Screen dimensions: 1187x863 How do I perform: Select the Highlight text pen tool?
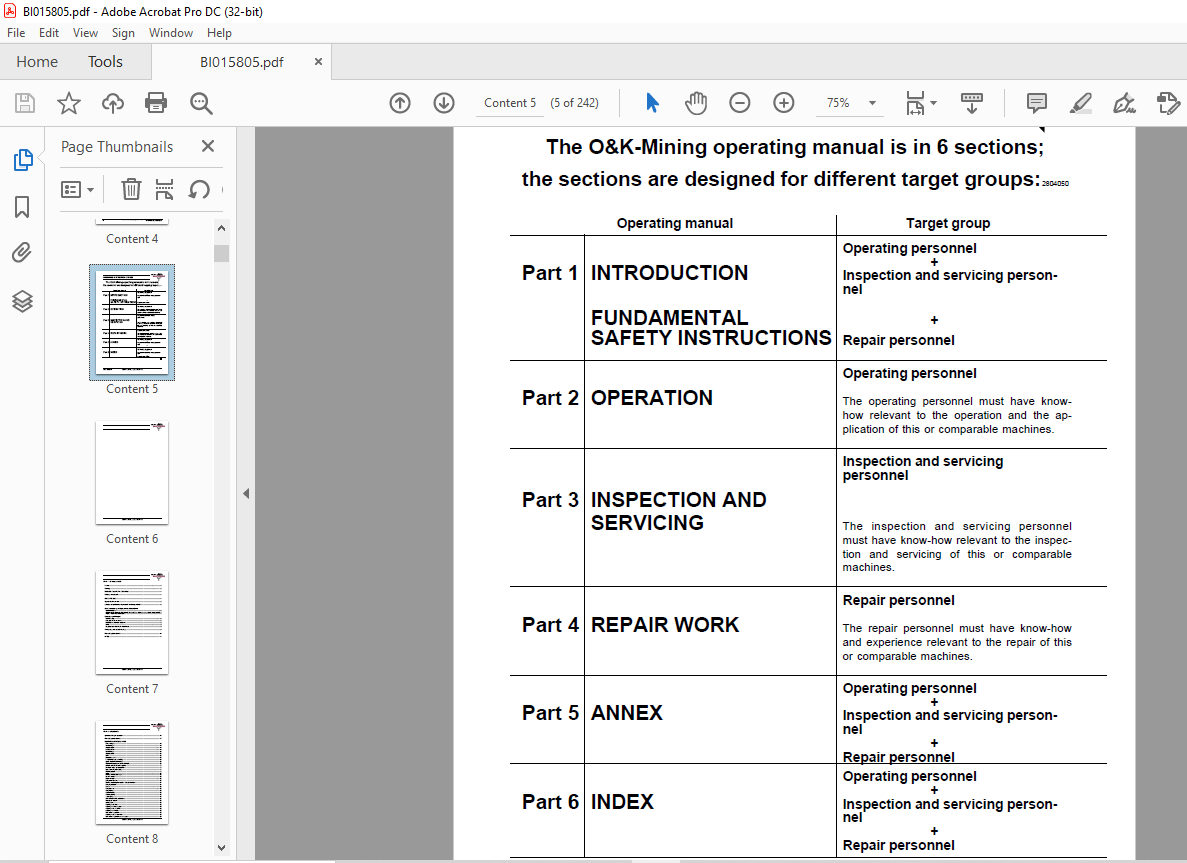click(1080, 103)
